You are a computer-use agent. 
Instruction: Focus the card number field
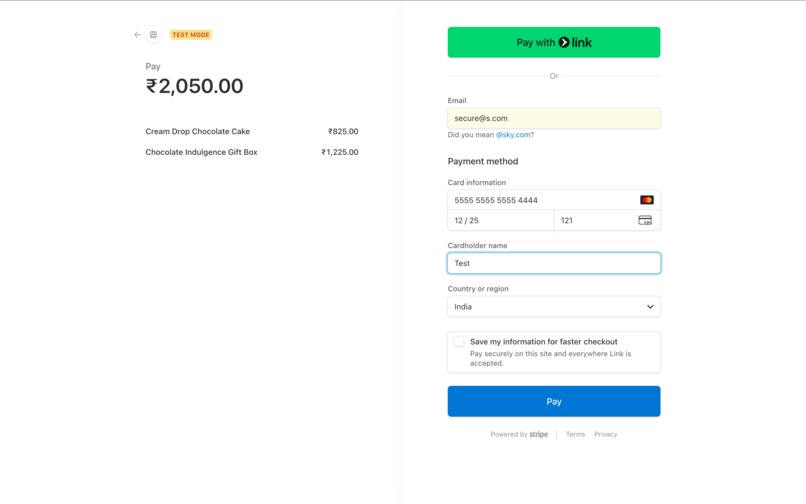(x=554, y=200)
